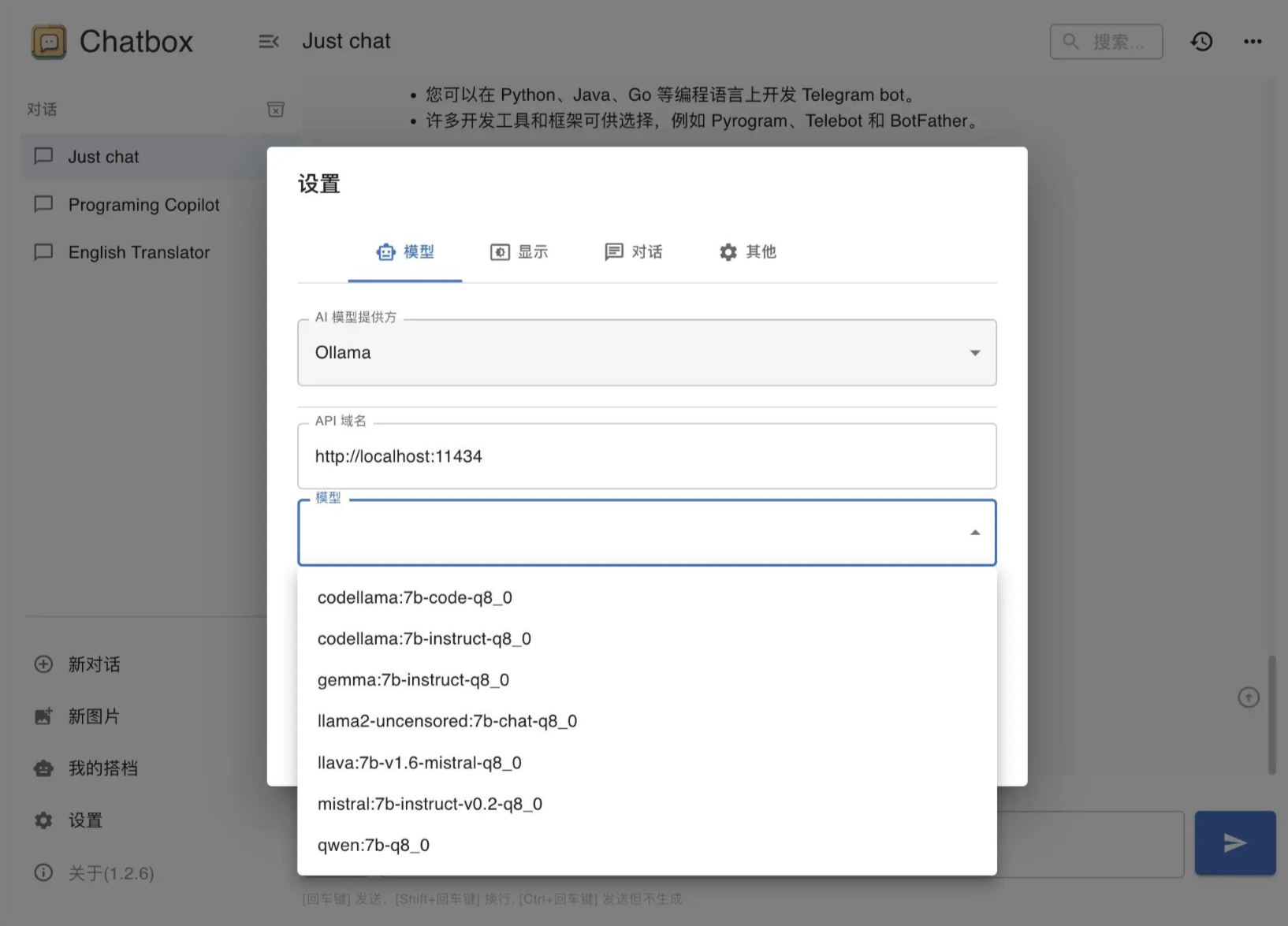Click the API 域名 input field
Screen dimensions: 1288x926
(x=647, y=456)
